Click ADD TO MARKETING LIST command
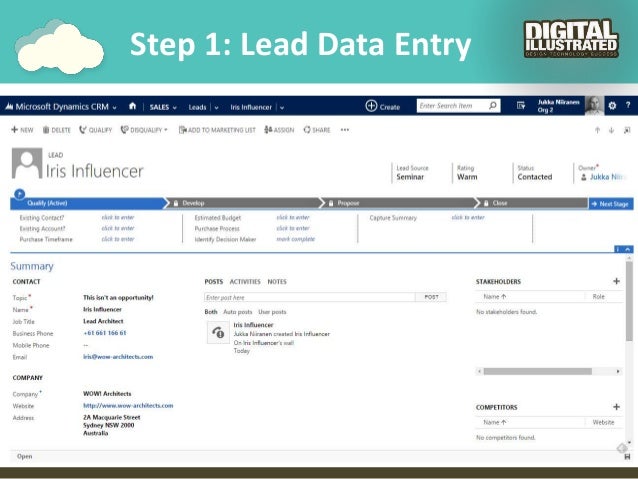 [217, 130]
